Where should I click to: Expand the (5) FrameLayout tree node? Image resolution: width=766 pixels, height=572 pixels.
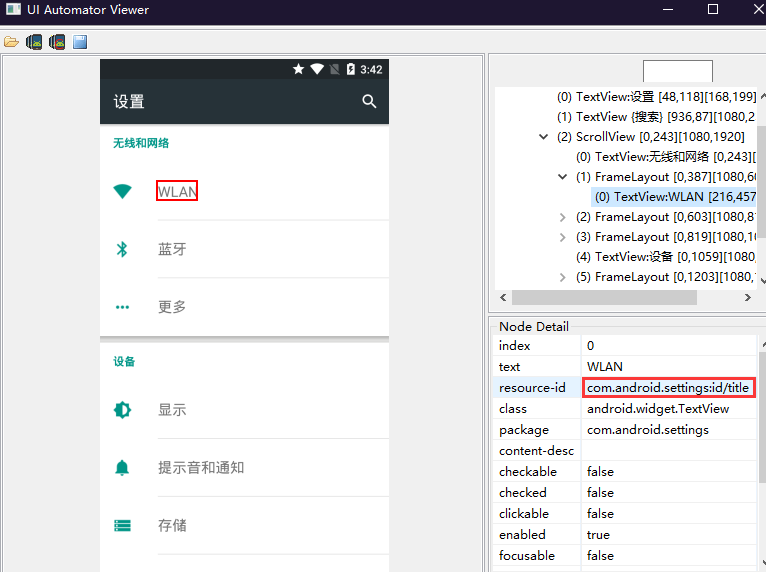click(x=563, y=277)
